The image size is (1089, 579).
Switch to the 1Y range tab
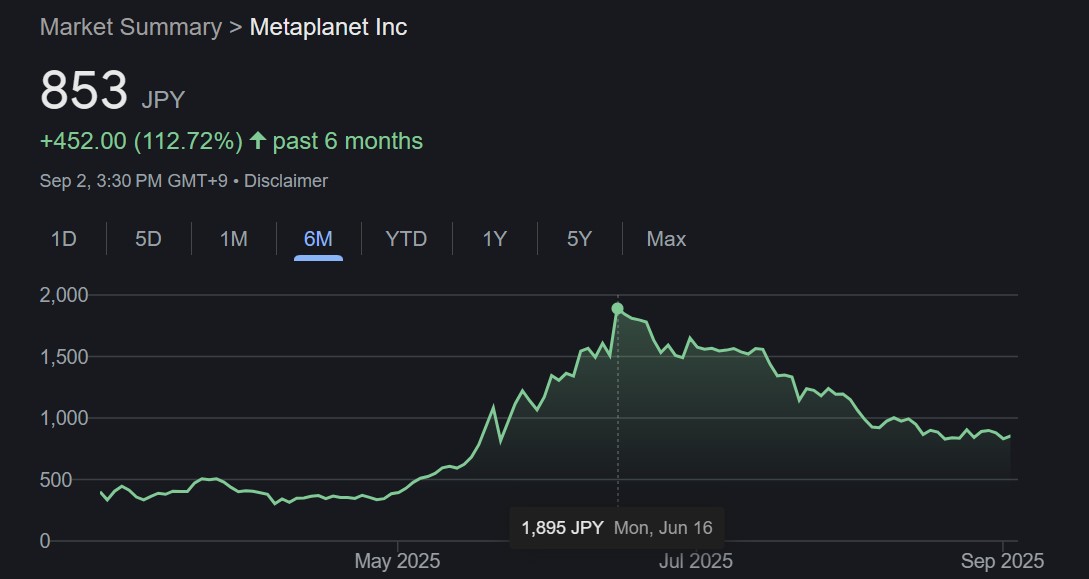point(494,239)
